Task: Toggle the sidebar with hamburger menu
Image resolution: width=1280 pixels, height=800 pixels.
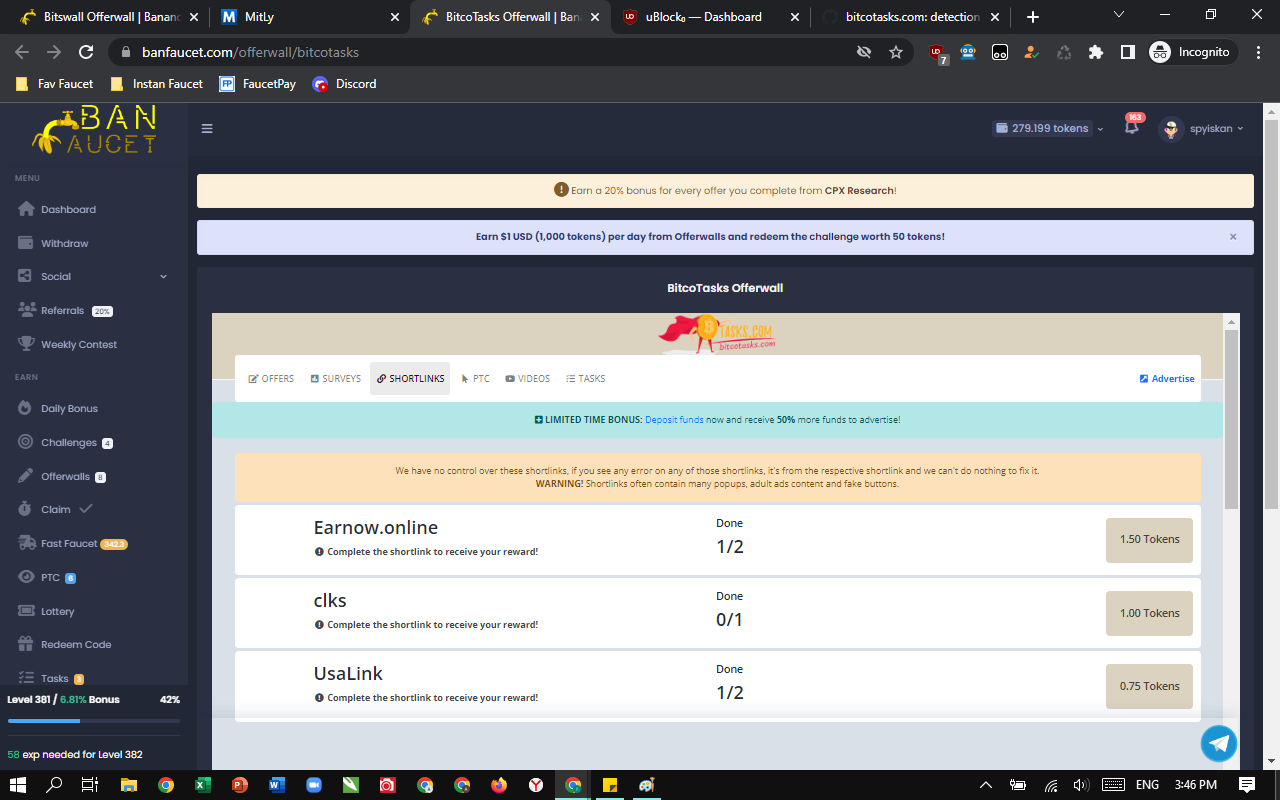Action: [x=208, y=128]
